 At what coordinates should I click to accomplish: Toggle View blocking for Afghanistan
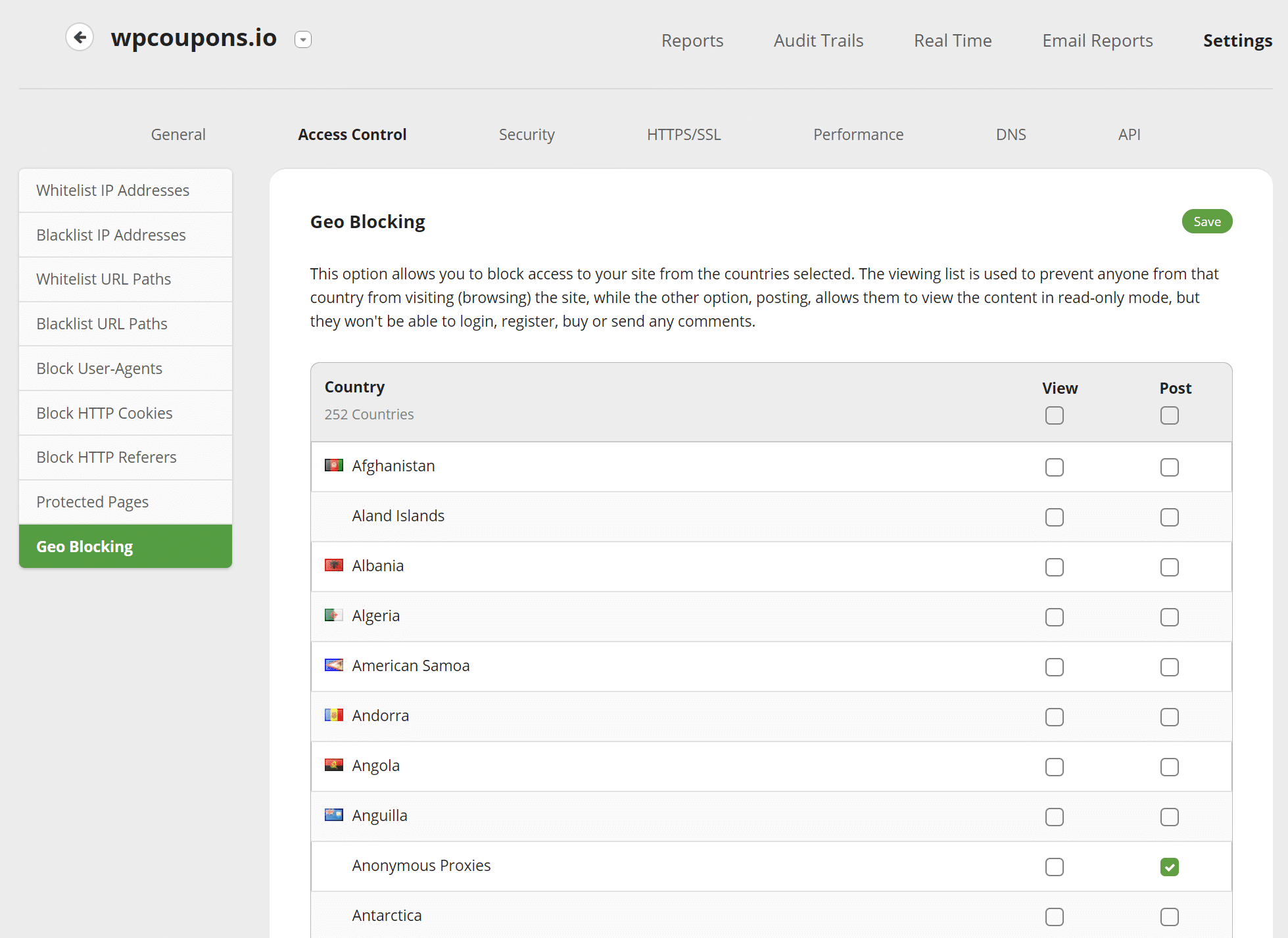1055,465
